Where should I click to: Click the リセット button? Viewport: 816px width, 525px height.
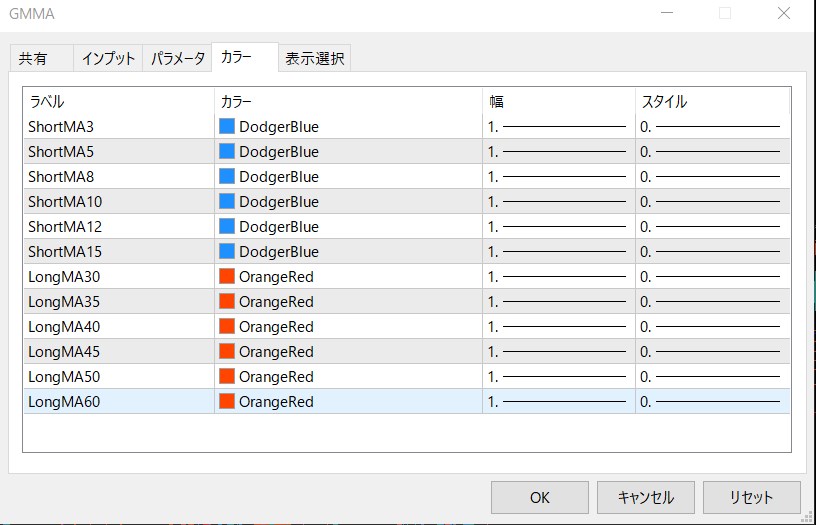coord(751,497)
